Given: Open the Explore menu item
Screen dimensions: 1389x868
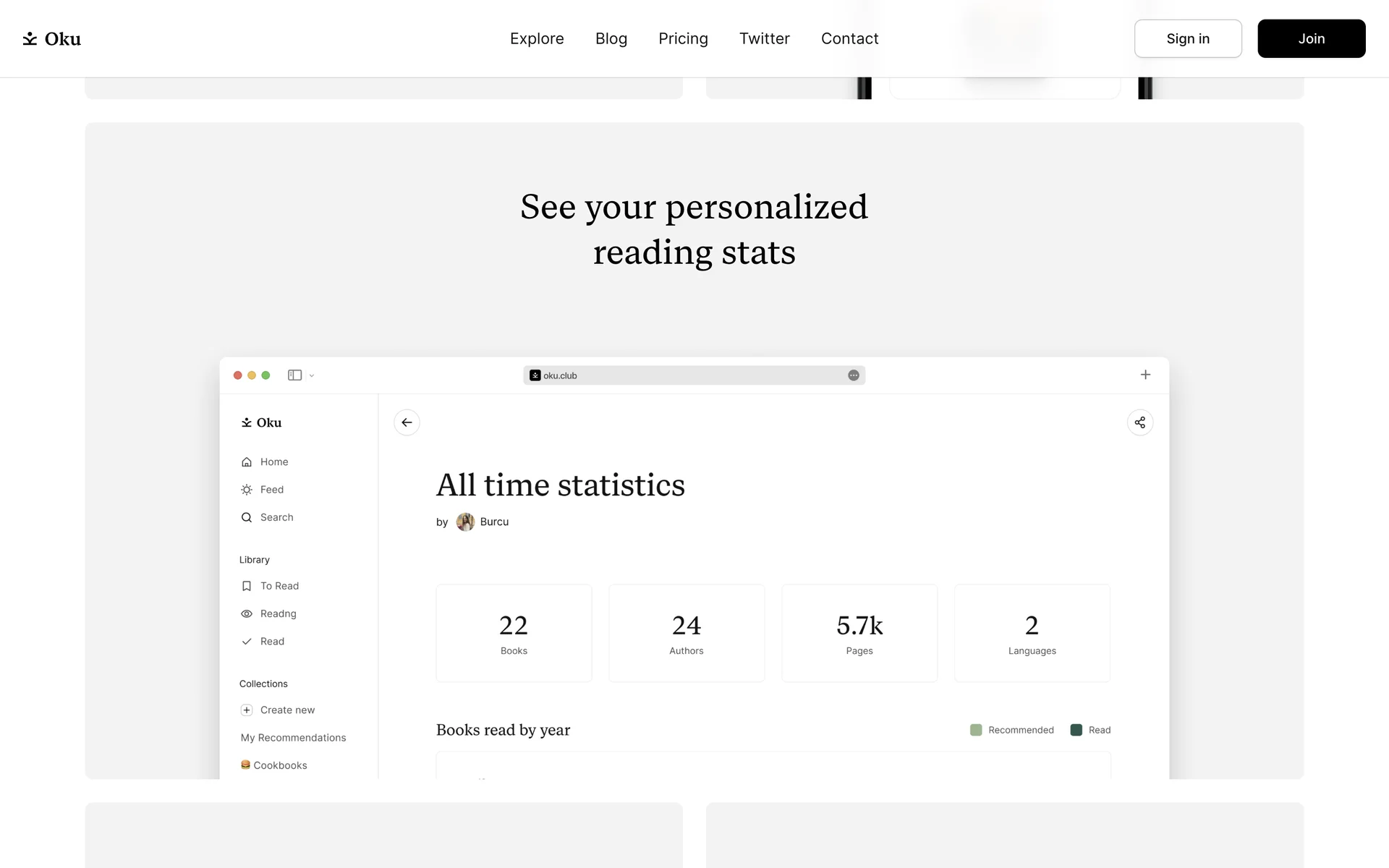Looking at the screenshot, I should (x=537, y=39).
